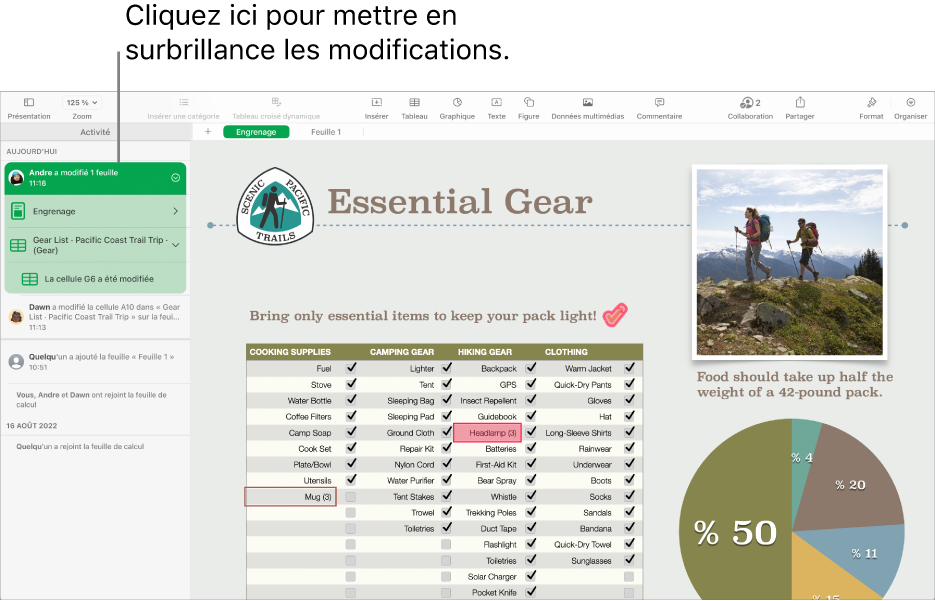
Task: Toggle the Headlamp (3) checkbox
Action: click(x=530, y=432)
